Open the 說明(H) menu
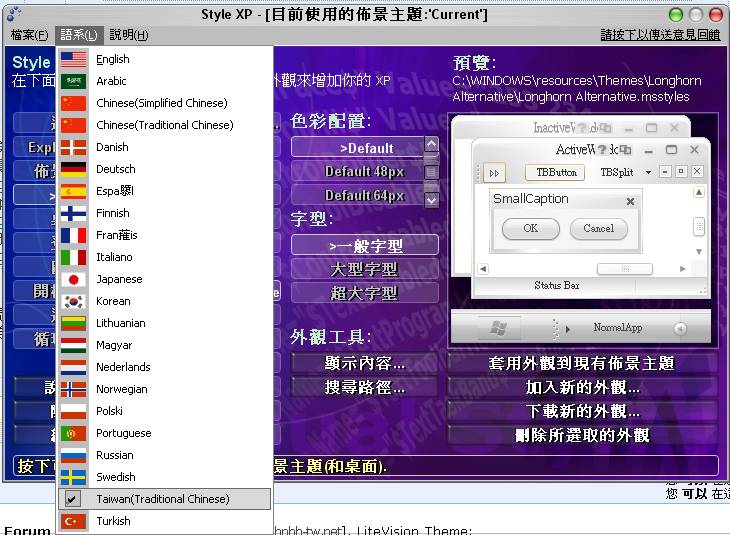 point(128,35)
